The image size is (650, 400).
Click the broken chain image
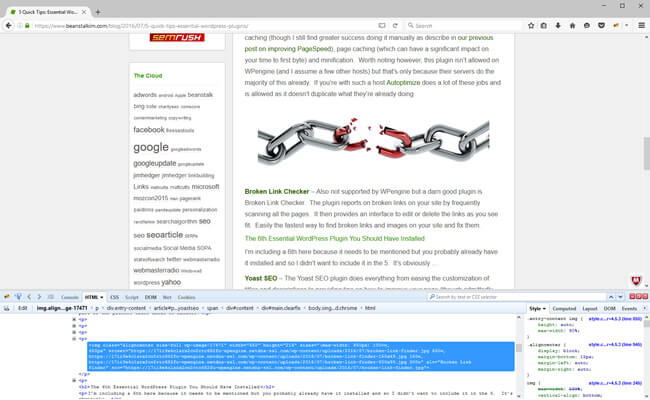(x=373, y=142)
